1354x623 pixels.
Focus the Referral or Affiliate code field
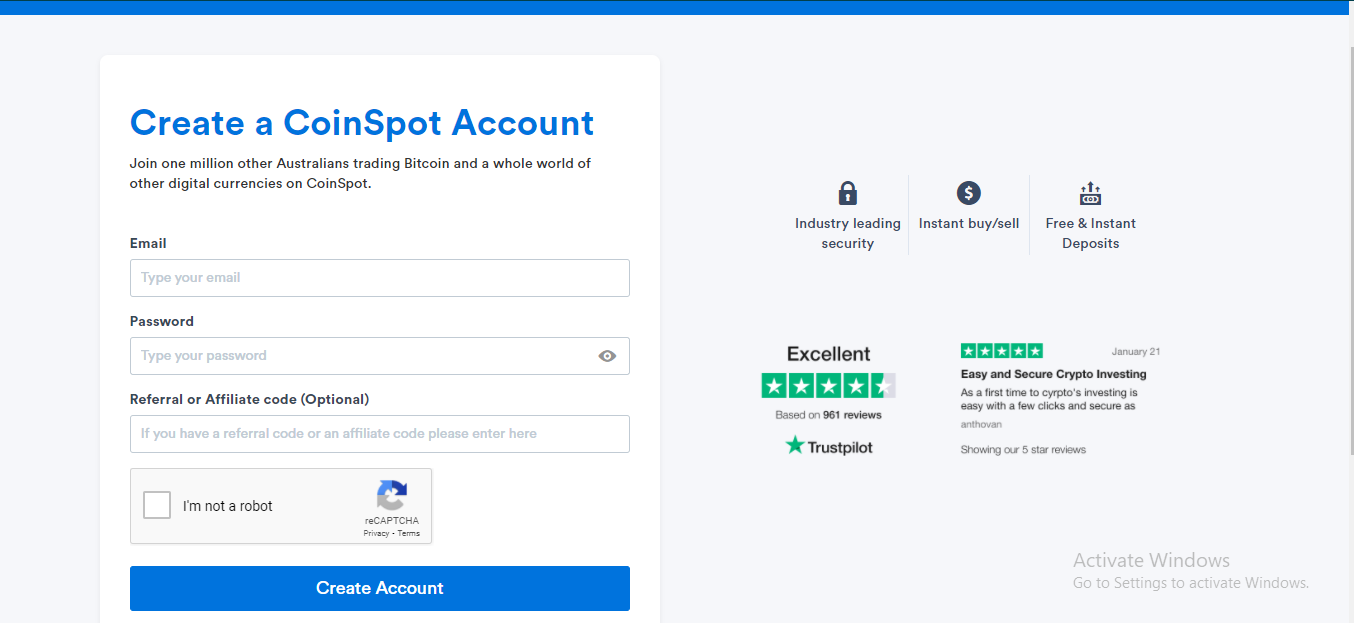[x=380, y=434]
